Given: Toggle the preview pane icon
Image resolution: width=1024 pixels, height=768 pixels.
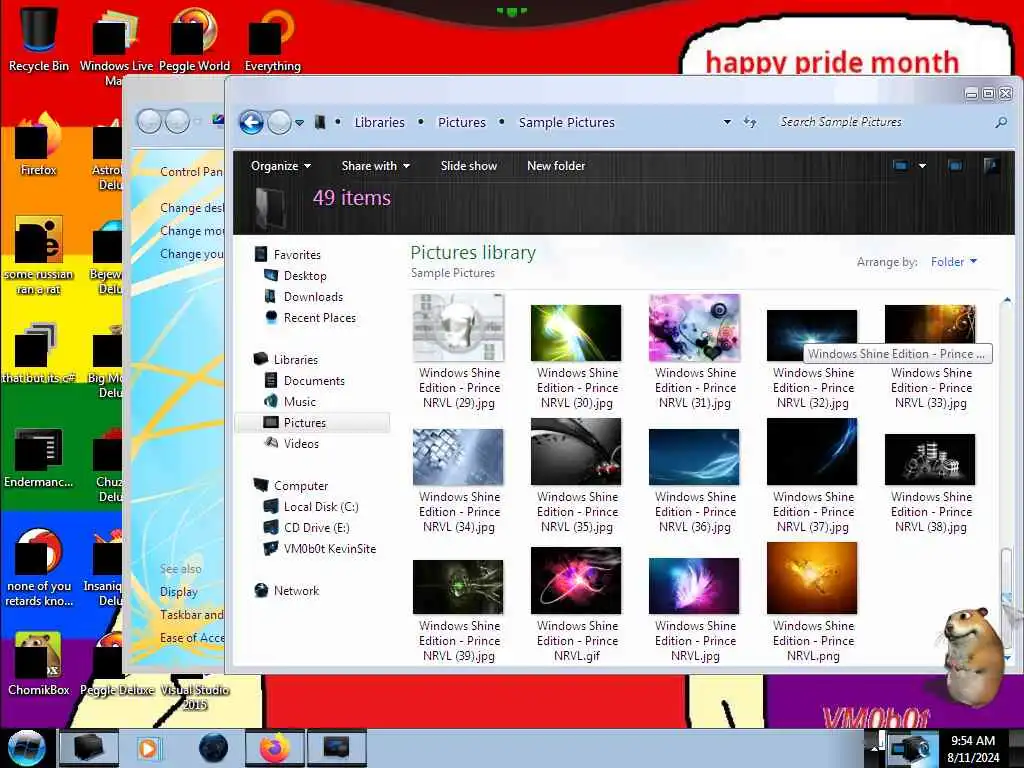Looking at the screenshot, I should (x=955, y=166).
